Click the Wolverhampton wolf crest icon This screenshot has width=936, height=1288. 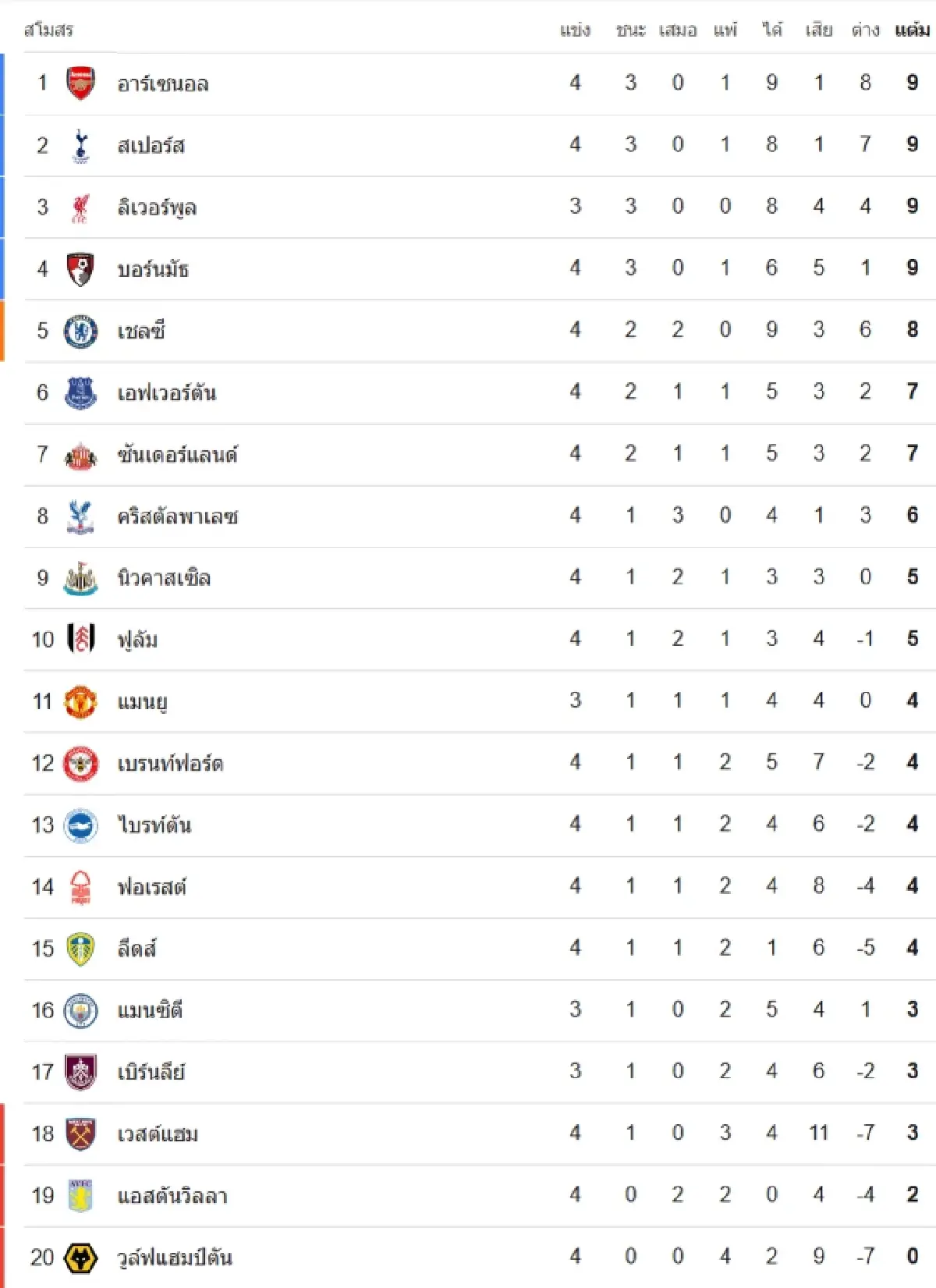80,1258
